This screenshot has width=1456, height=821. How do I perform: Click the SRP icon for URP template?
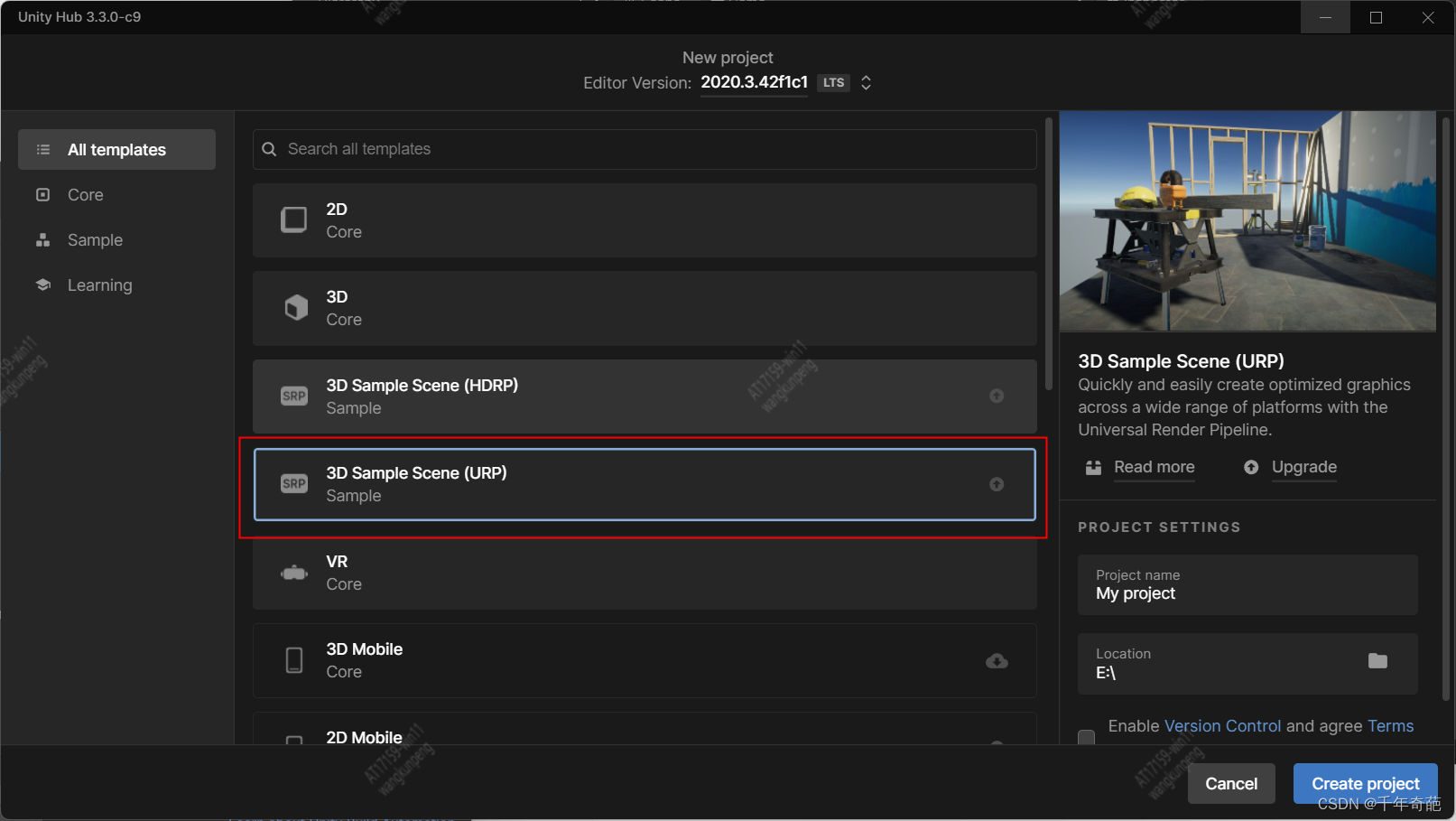pyautogui.click(x=294, y=484)
